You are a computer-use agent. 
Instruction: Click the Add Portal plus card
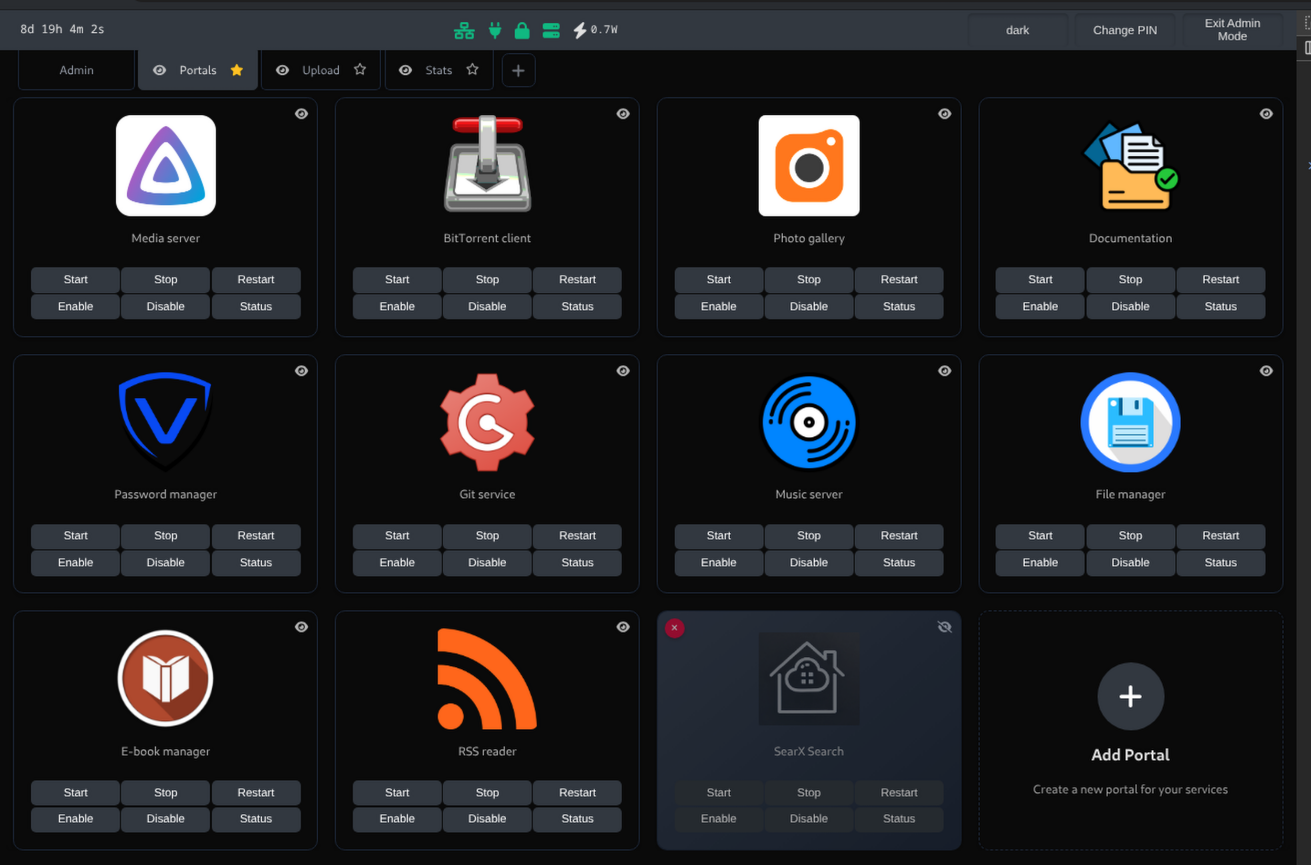(1130, 697)
